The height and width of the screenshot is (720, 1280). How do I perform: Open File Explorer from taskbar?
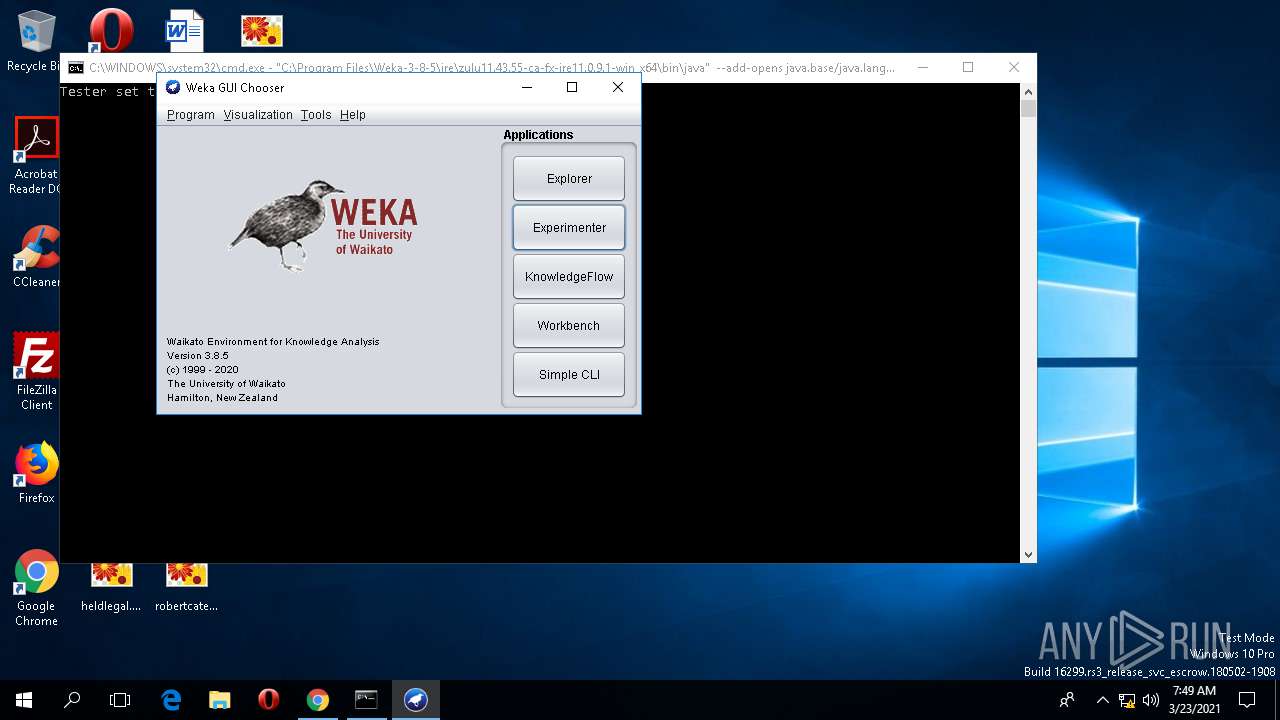click(220, 700)
